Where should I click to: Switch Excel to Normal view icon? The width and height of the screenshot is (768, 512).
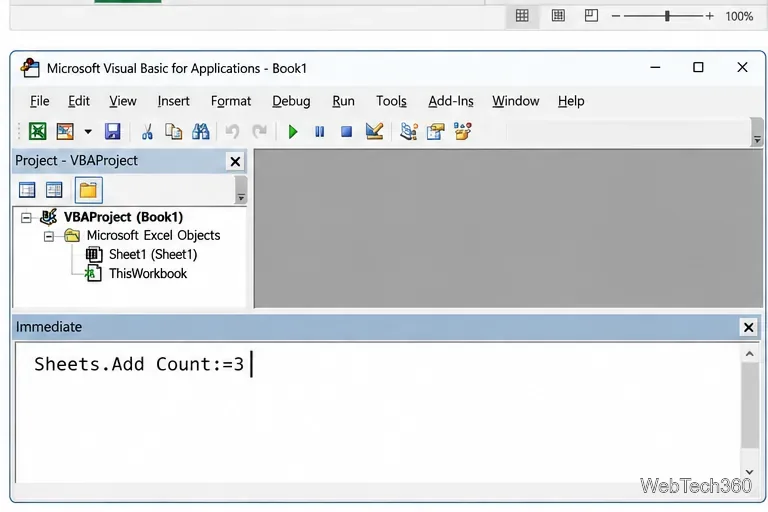coord(522,16)
